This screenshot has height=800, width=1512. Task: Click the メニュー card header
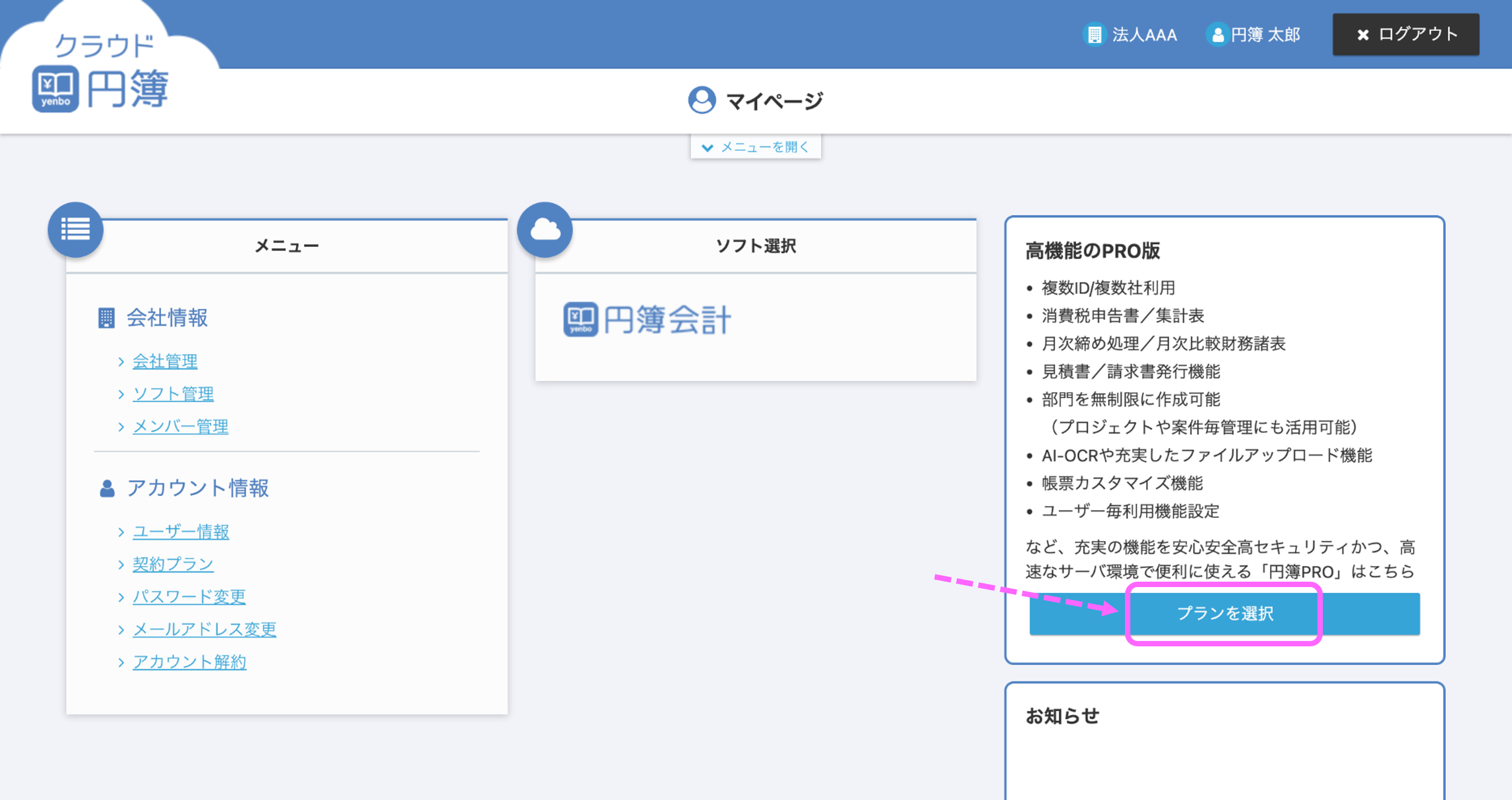click(x=286, y=246)
